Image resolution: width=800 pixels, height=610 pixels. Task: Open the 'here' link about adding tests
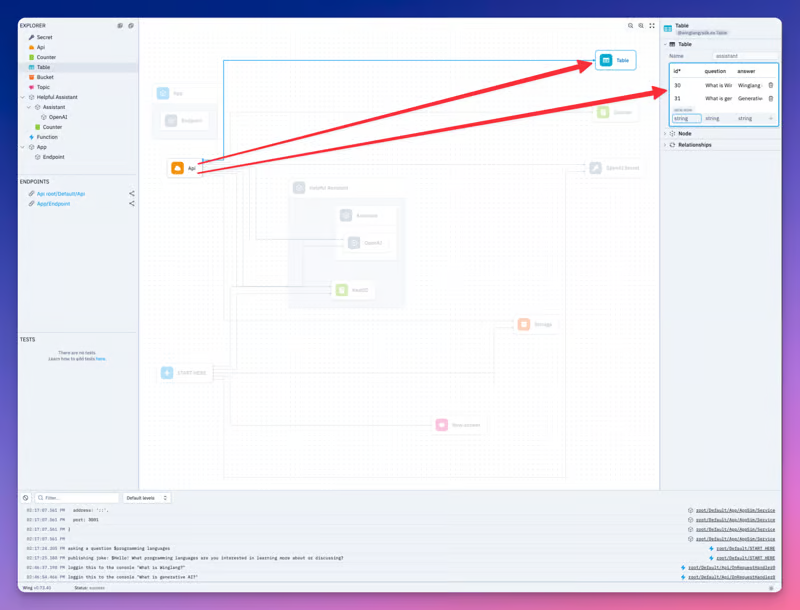pyautogui.click(x=101, y=359)
